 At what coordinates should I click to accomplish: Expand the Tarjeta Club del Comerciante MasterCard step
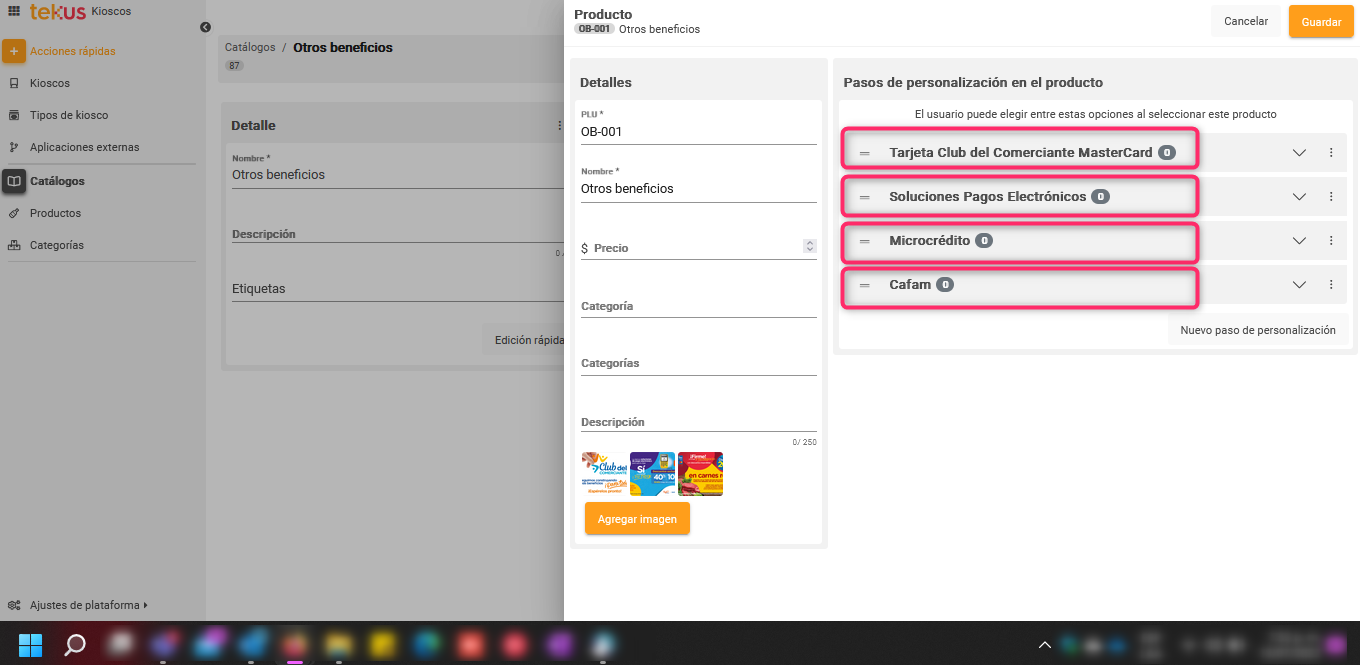click(x=1299, y=153)
